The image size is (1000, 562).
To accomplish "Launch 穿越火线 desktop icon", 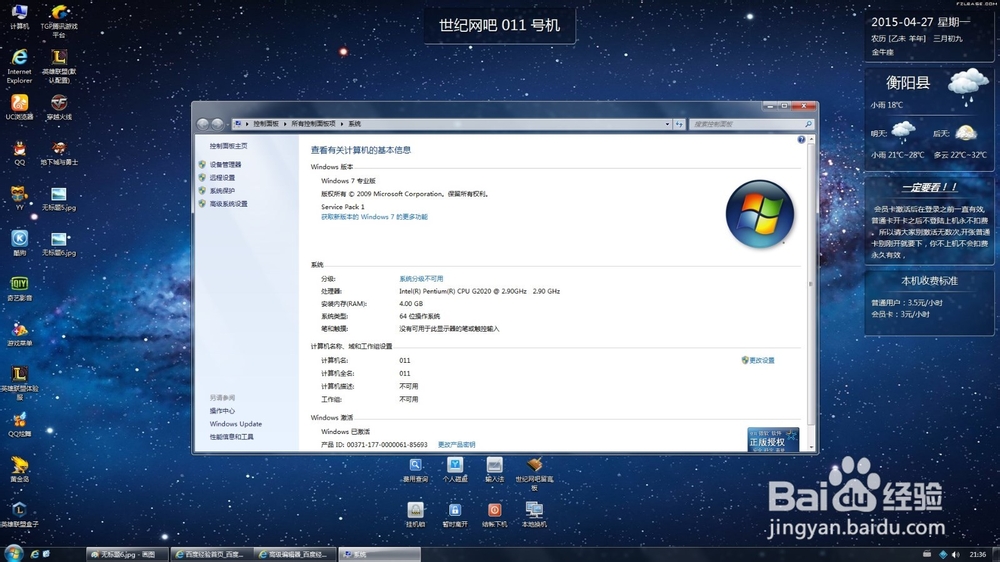I will (59, 107).
